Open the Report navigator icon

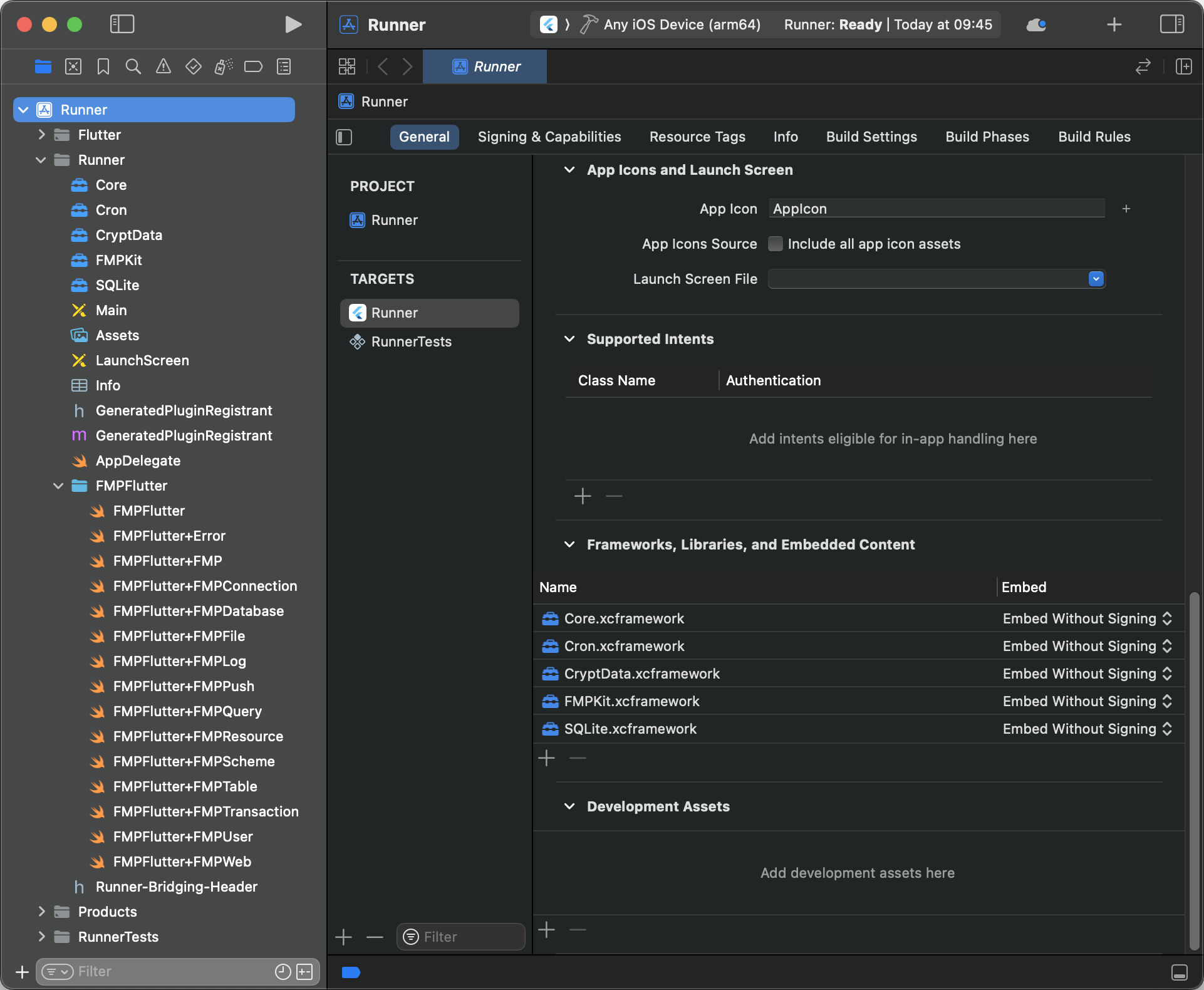[284, 66]
